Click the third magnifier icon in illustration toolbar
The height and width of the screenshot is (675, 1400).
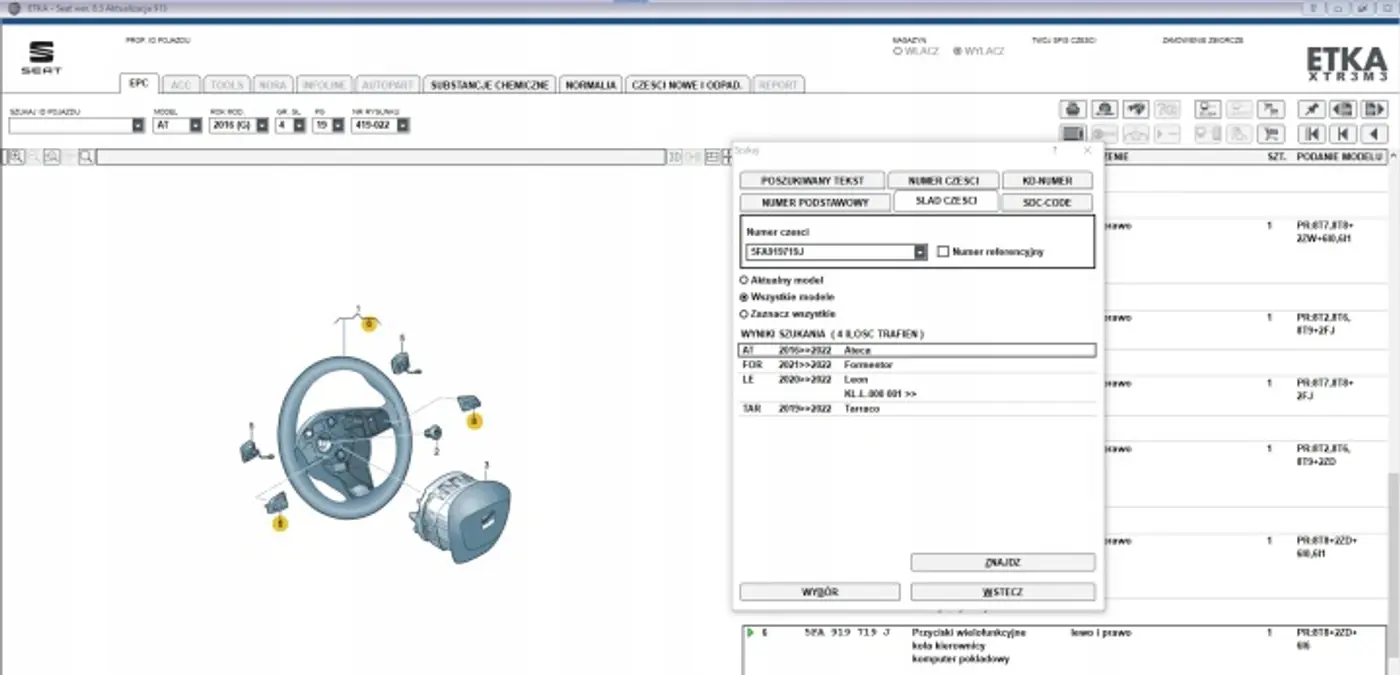pos(51,157)
